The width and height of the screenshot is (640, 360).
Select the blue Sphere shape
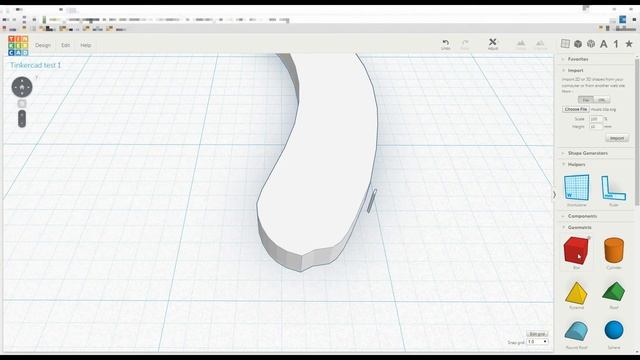coord(614,330)
